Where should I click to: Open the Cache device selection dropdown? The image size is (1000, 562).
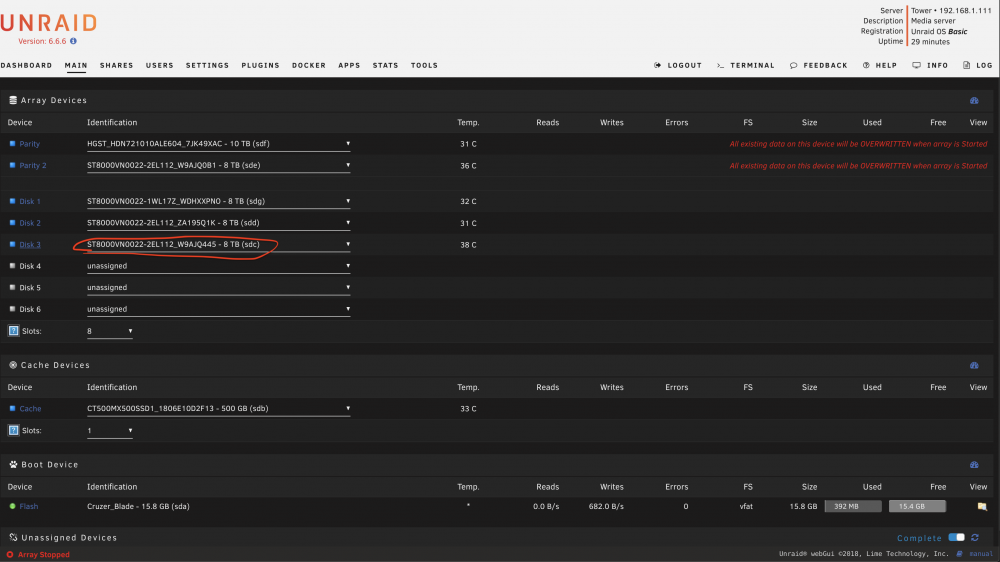pos(218,409)
